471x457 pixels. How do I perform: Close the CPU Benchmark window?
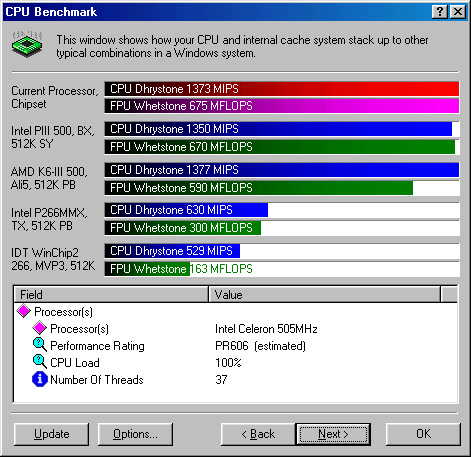click(458, 12)
